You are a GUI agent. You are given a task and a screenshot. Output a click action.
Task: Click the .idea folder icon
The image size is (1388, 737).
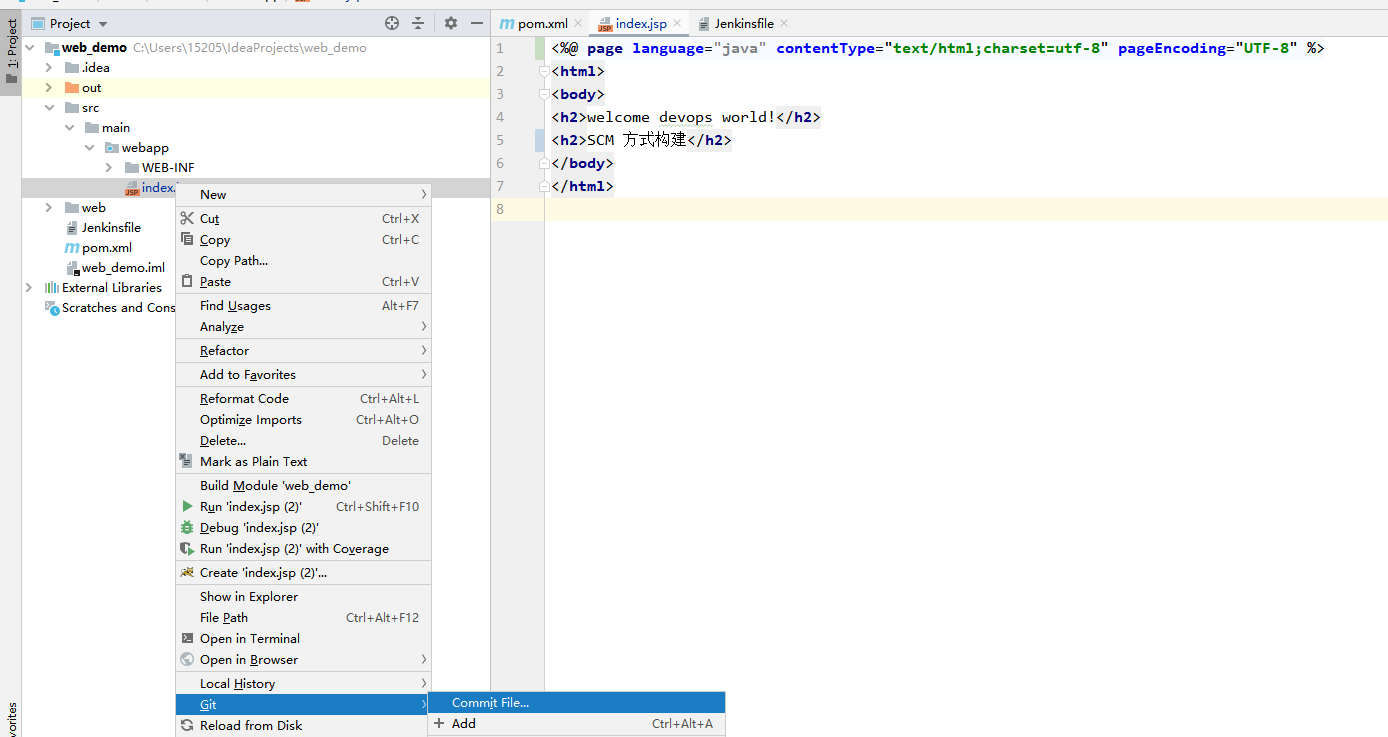[x=71, y=67]
